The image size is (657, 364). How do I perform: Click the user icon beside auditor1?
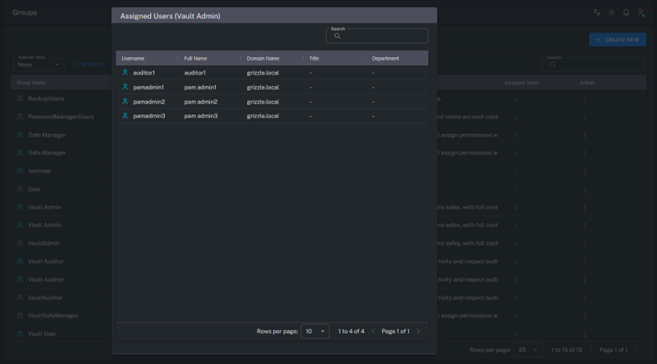[x=125, y=72]
